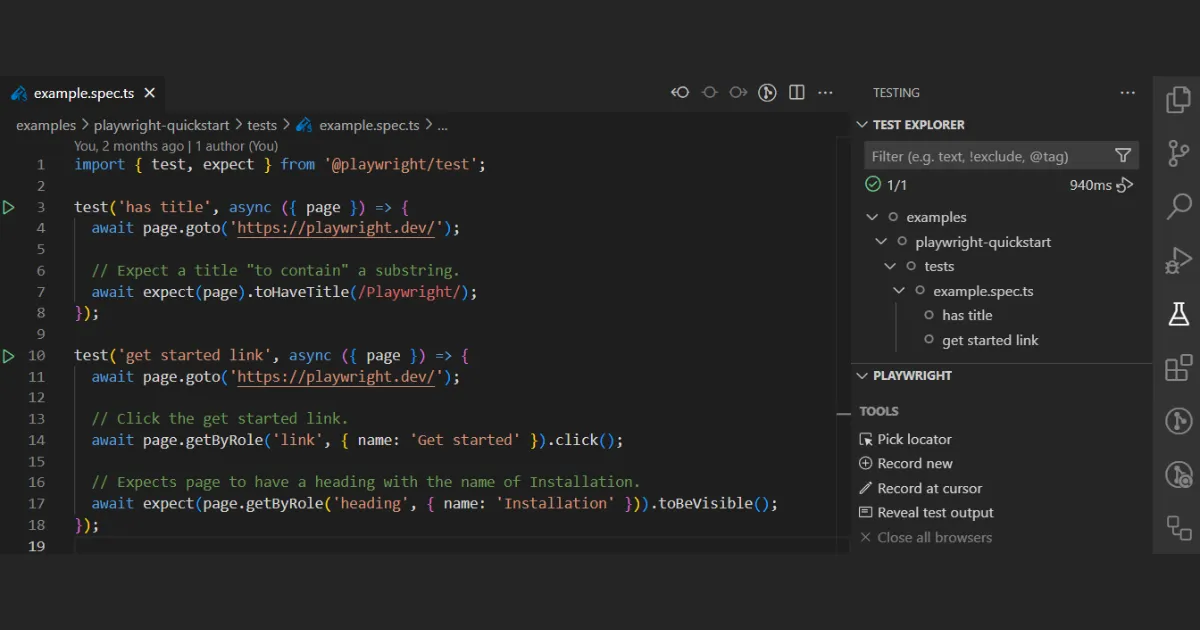Click the middle commit circle icon in editor toolbar
This screenshot has width=1200, height=630.
[709, 92]
